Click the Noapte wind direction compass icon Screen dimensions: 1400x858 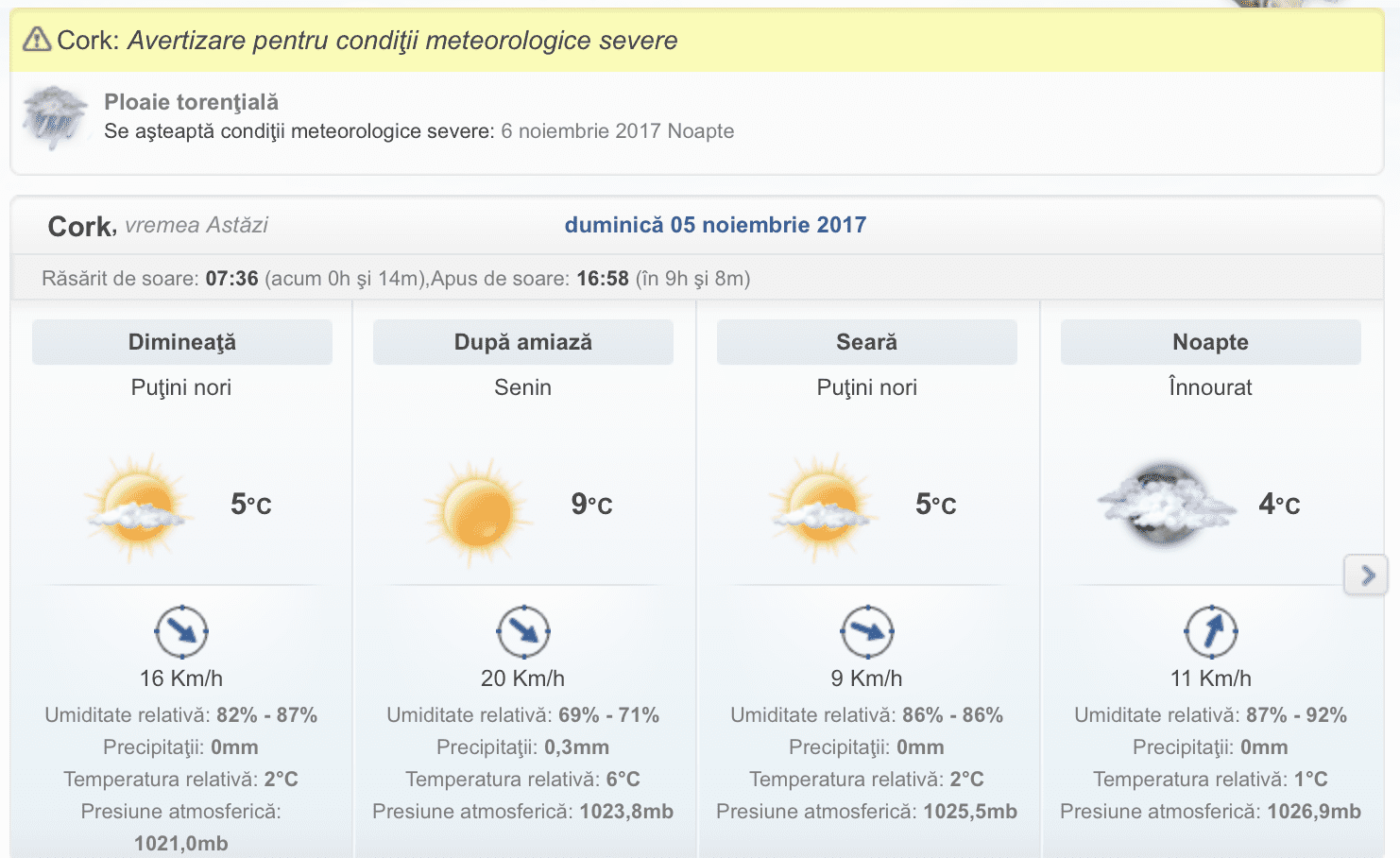pos(1211,631)
